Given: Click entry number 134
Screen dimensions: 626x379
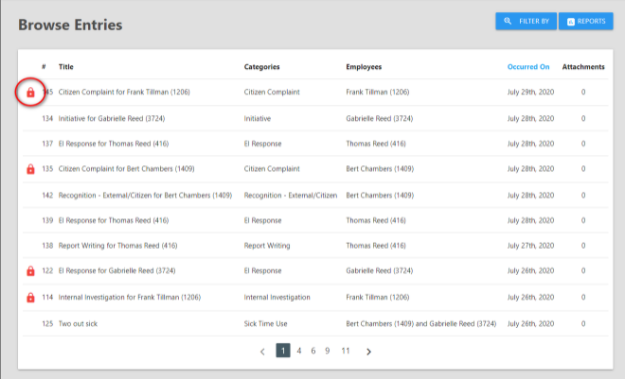Looking at the screenshot, I should 47,118.
